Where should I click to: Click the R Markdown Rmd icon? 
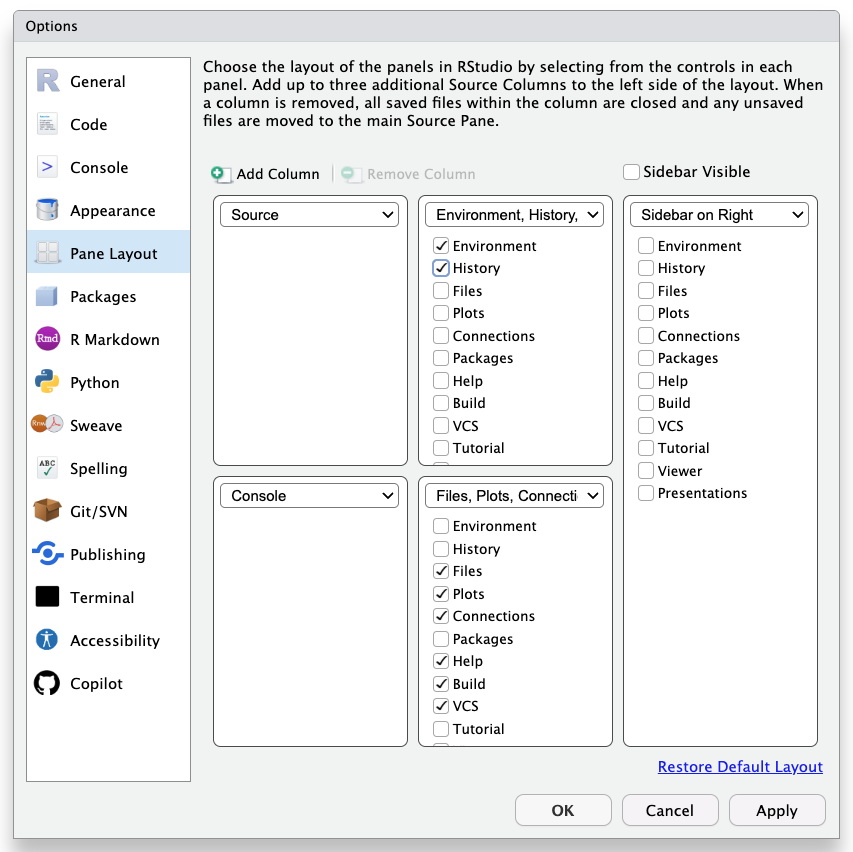(x=47, y=339)
